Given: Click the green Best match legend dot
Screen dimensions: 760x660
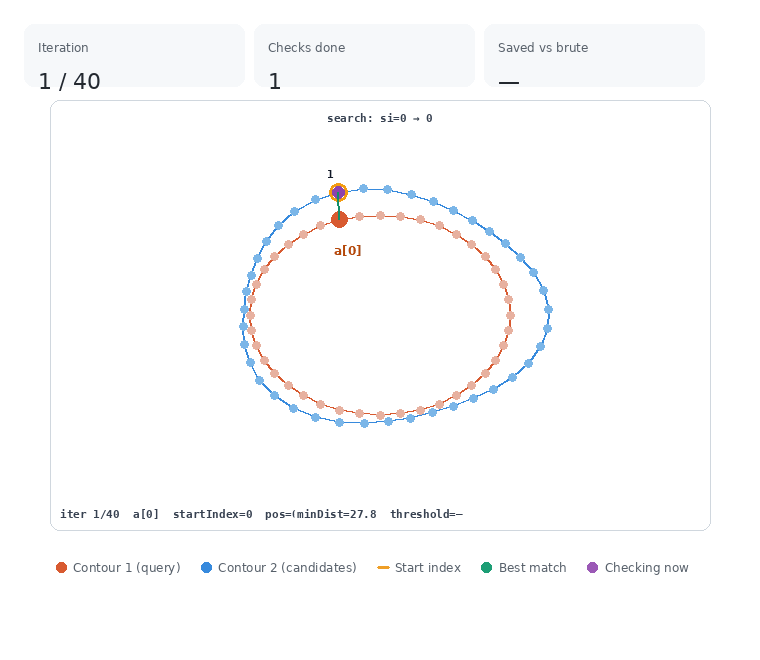Looking at the screenshot, I should 487,567.
